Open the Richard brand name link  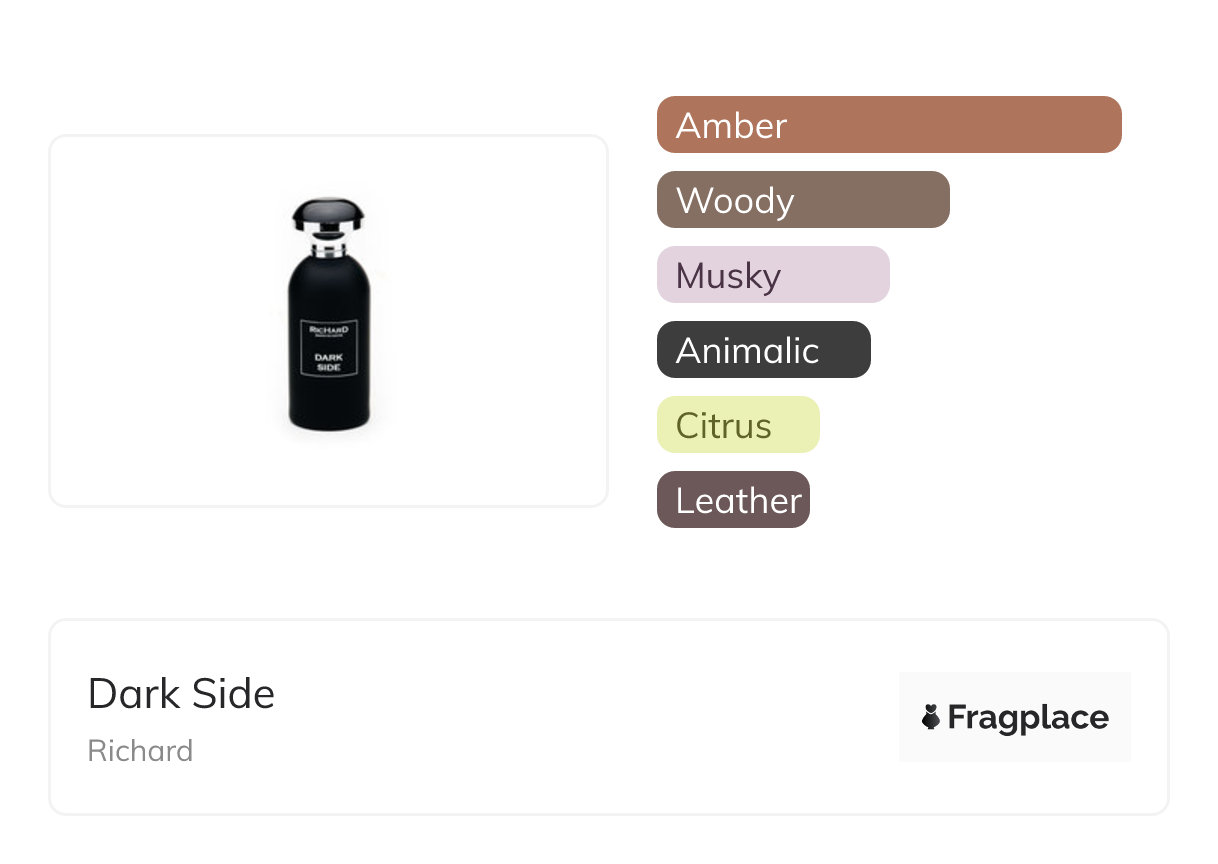tap(140, 751)
